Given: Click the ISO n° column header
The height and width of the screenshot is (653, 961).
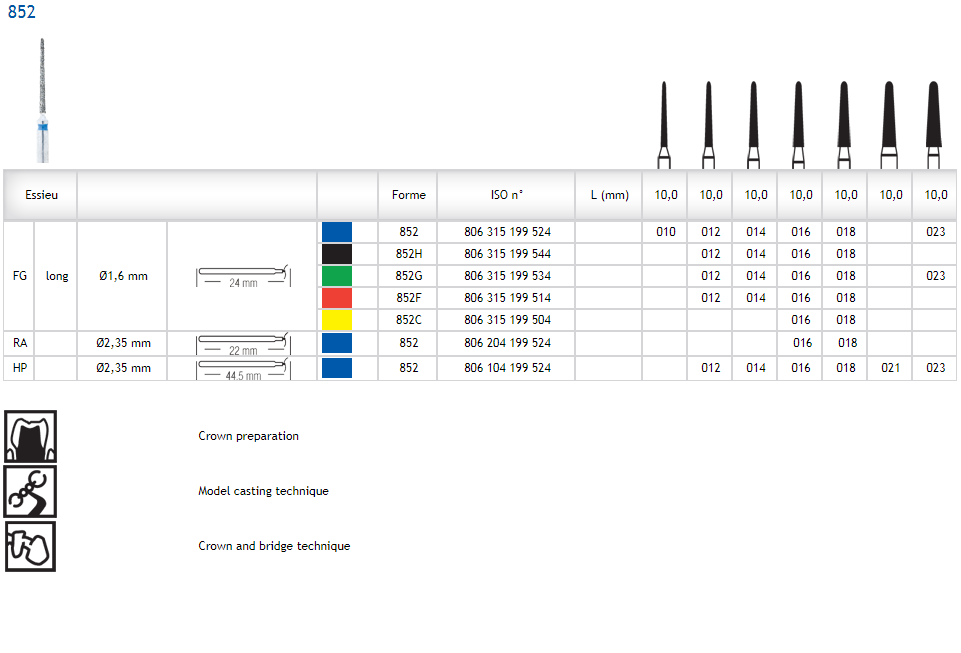Looking at the screenshot, I should tap(506, 195).
